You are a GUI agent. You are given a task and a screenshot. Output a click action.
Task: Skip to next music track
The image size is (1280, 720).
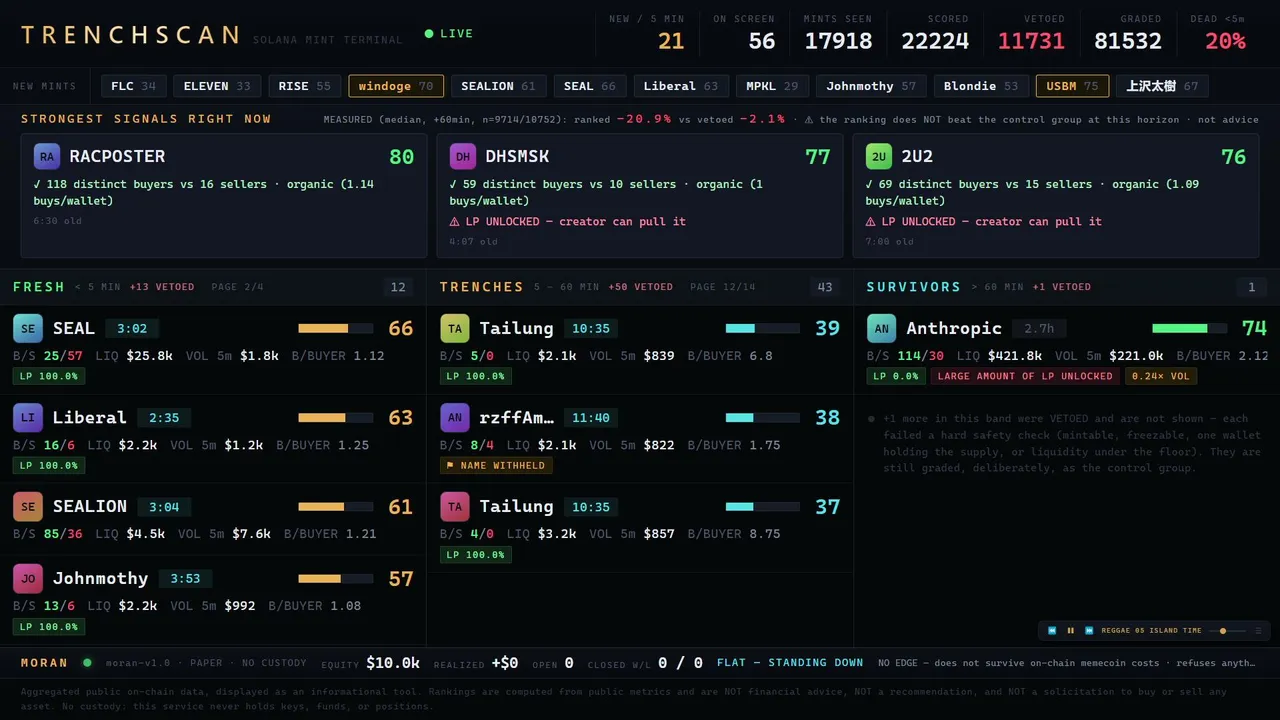tap(1089, 631)
